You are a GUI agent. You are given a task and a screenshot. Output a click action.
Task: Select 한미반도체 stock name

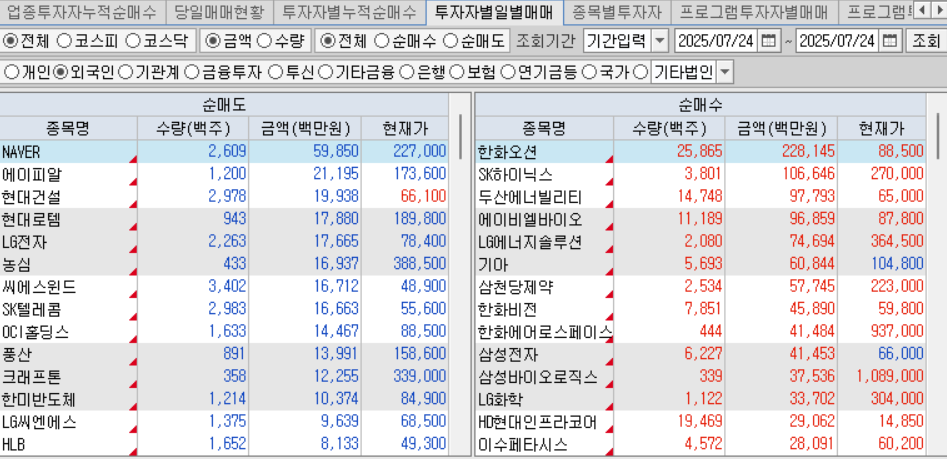(39, 400)
